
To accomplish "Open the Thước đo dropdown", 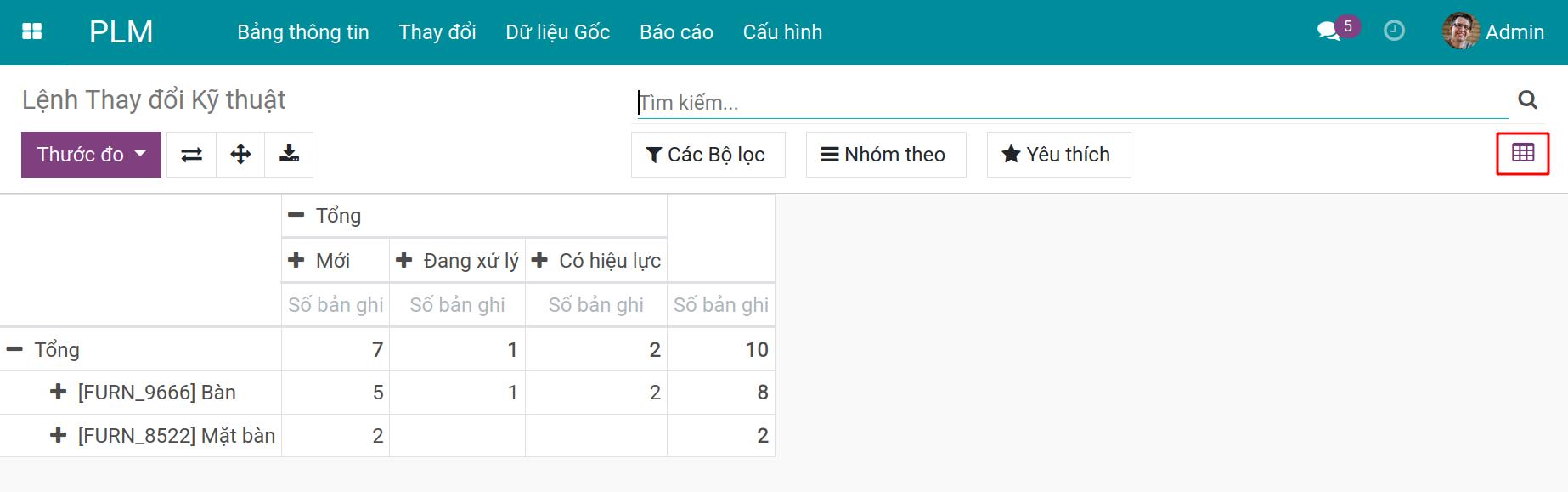I will point(91,155).
